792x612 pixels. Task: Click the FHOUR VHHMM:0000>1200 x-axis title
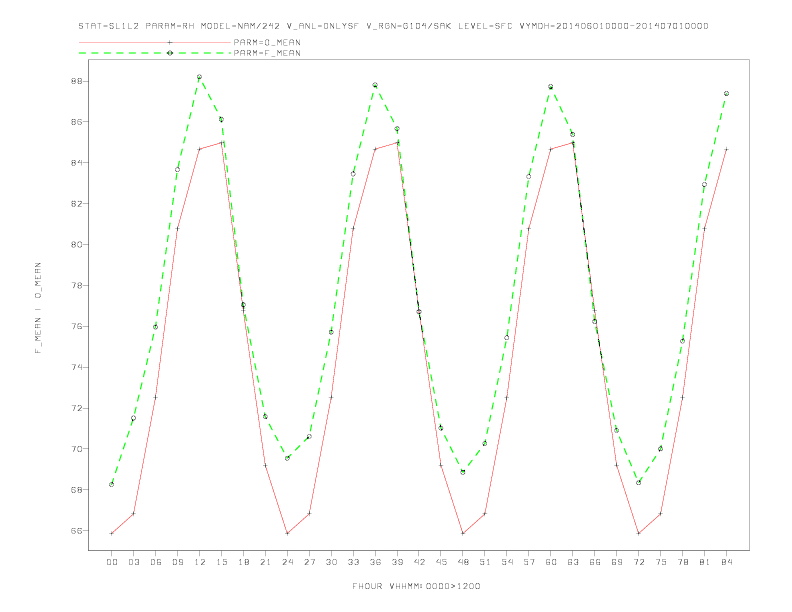pyautogui.click(x=416, y=586)
